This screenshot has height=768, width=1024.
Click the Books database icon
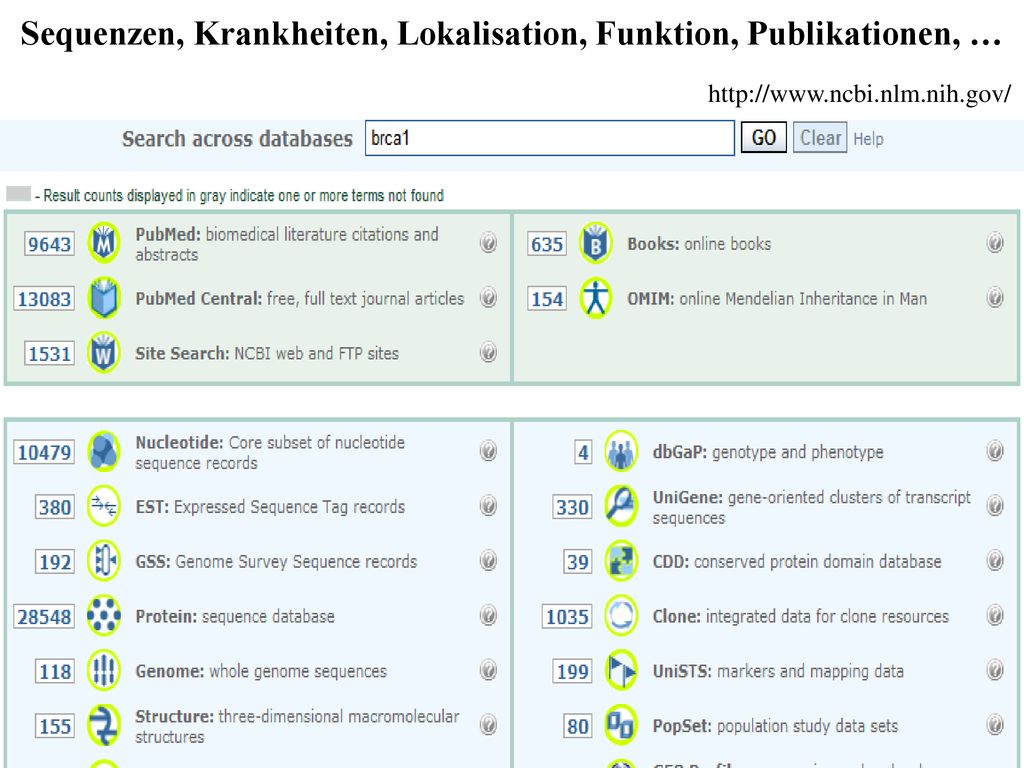click(x=596, y=243)
